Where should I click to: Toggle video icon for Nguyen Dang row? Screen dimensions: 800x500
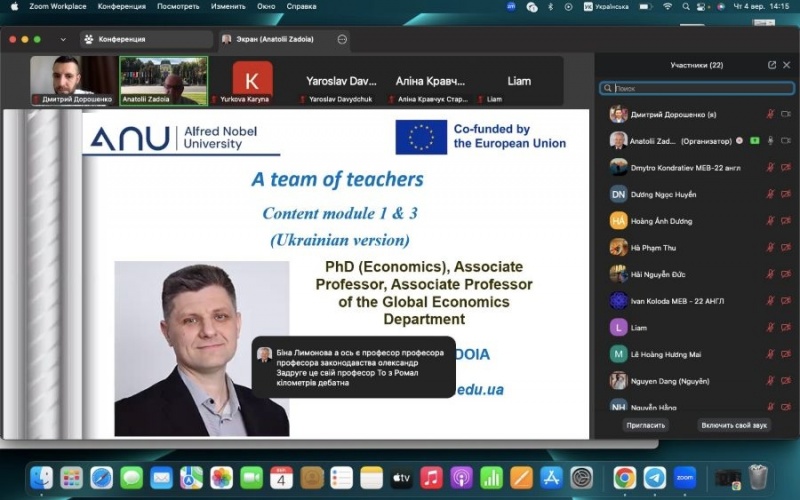(786, 381)
